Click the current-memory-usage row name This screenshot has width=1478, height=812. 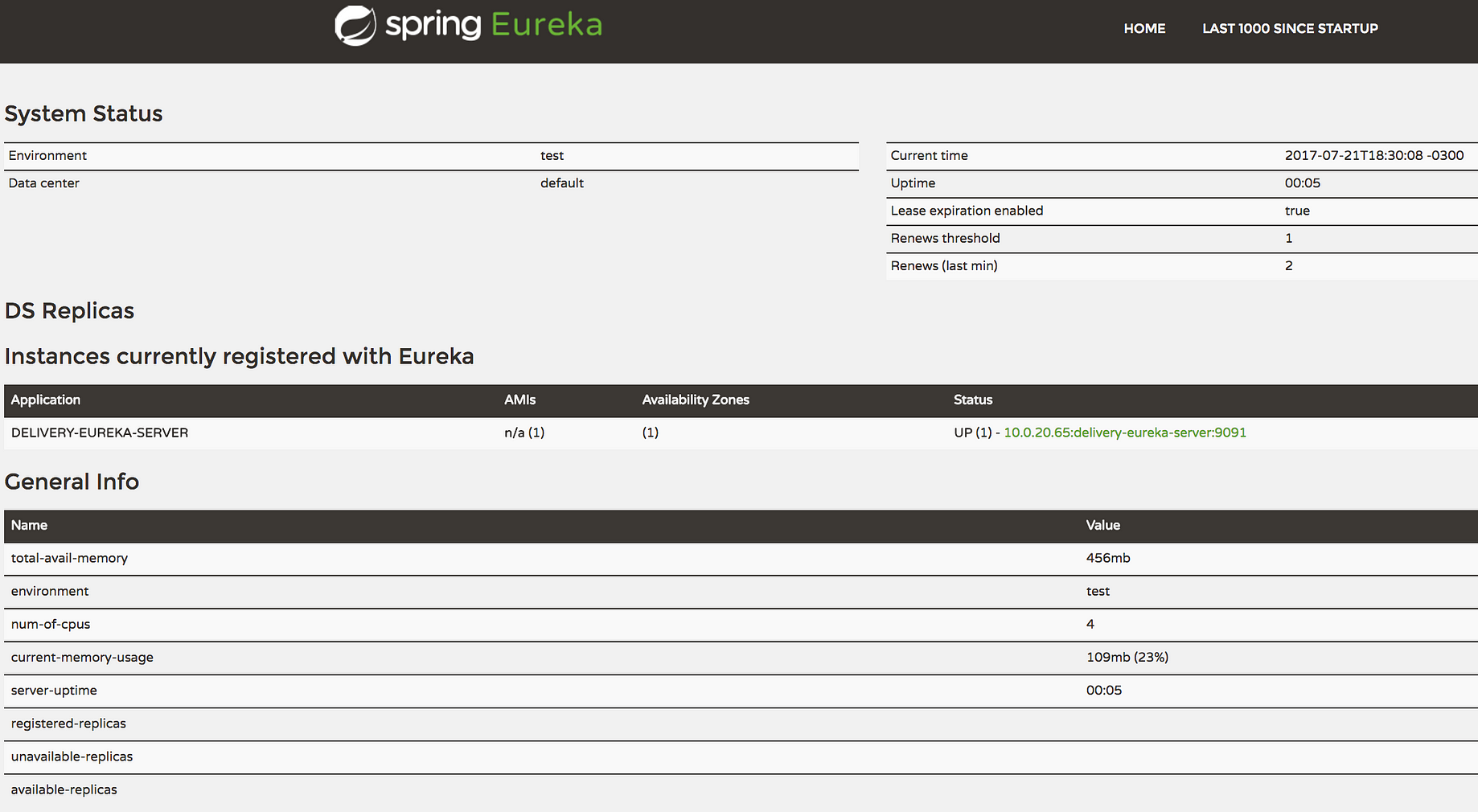pos(82,658)
